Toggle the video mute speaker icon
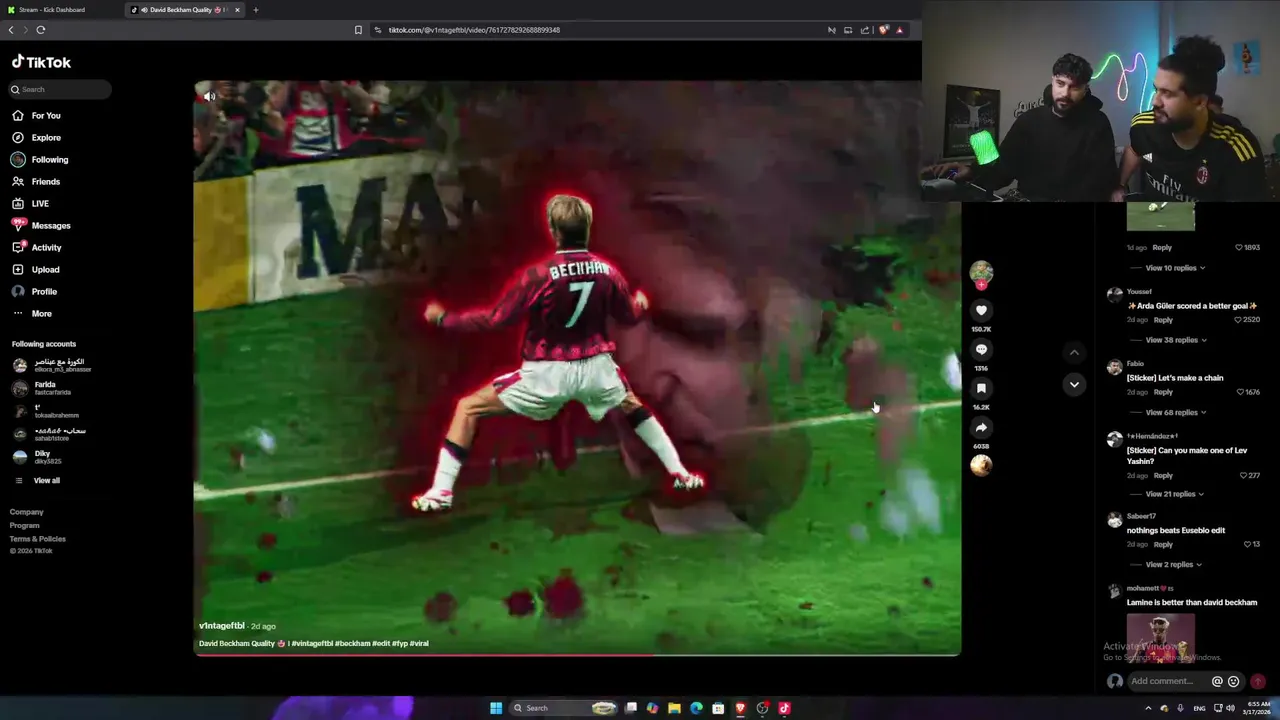 (x=209, y=97)
